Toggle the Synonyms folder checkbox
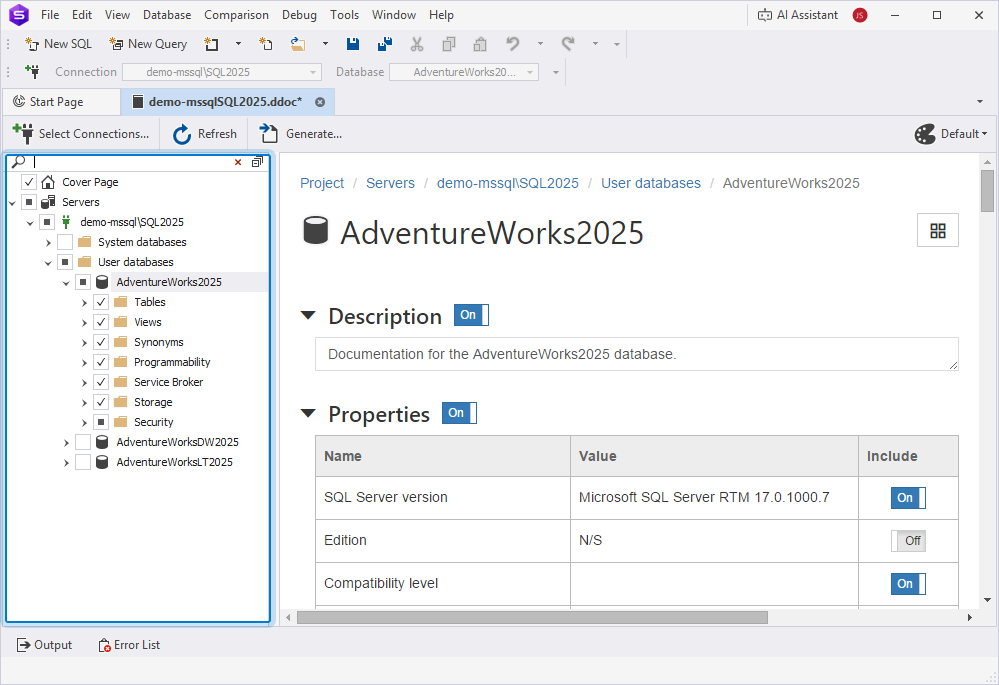Viewport: 999px width, 685px height. (101, 342)
